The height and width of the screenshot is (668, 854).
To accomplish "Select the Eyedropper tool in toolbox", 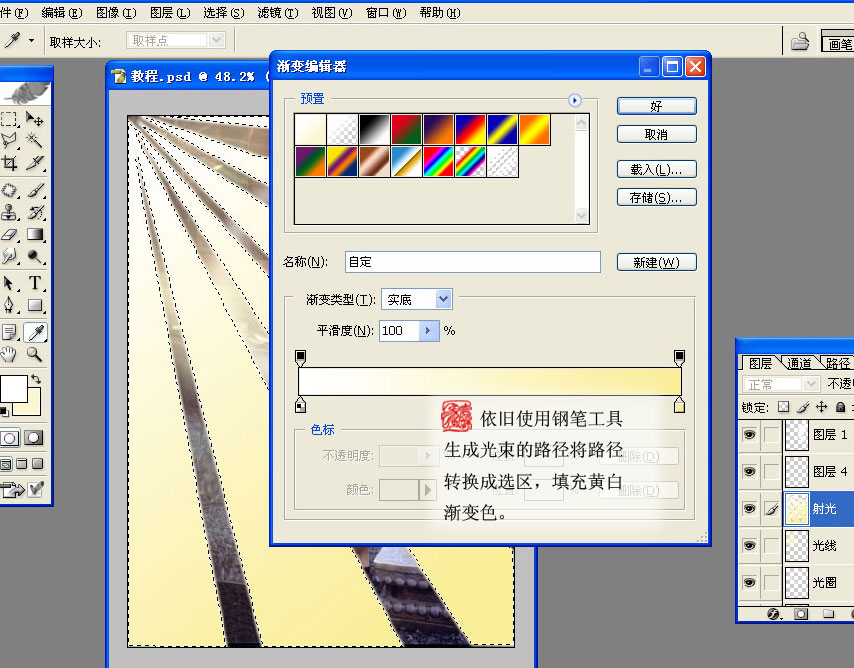I will tap(35, 332).
